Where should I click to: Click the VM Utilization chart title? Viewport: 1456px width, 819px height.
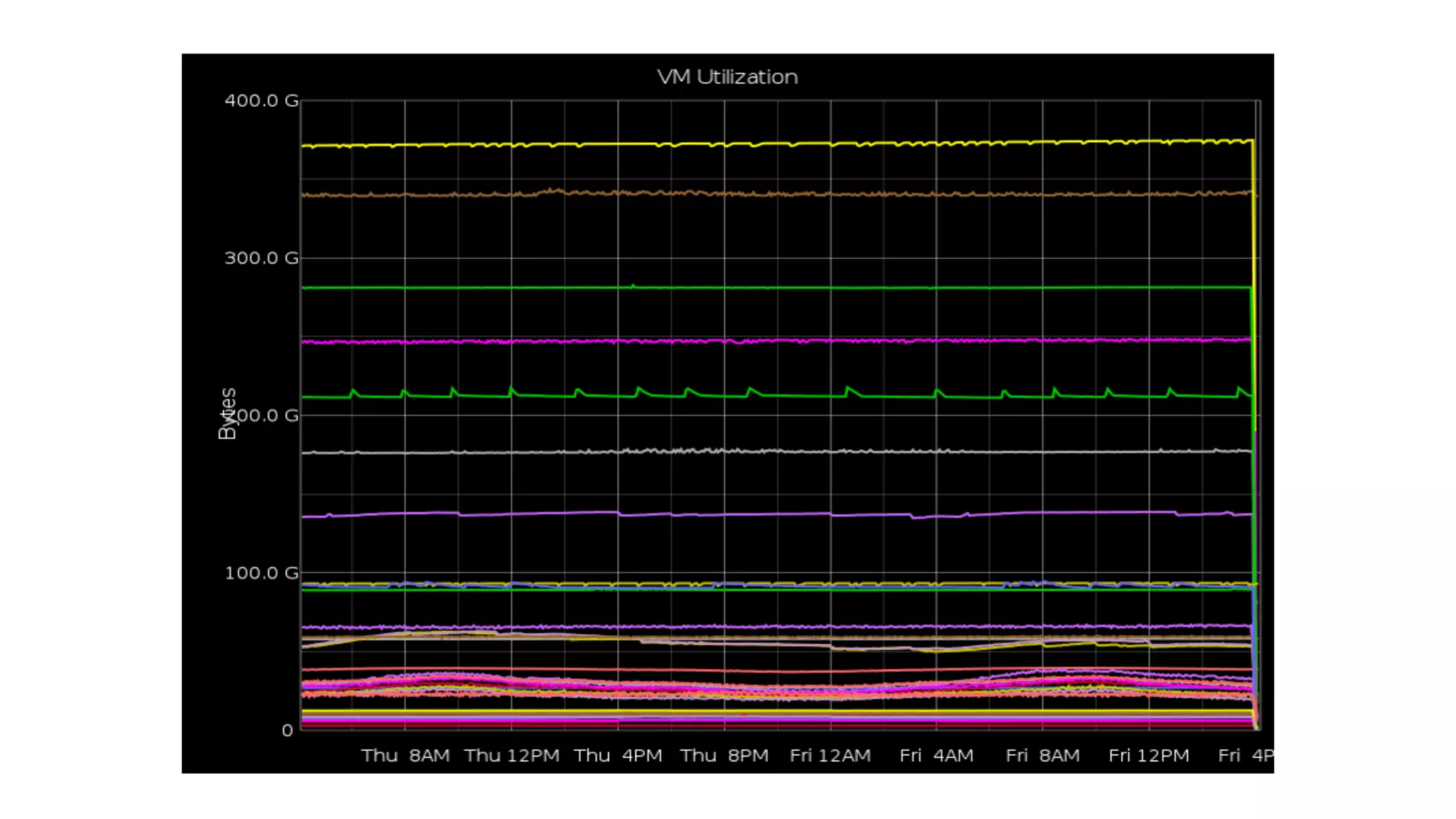727,77
